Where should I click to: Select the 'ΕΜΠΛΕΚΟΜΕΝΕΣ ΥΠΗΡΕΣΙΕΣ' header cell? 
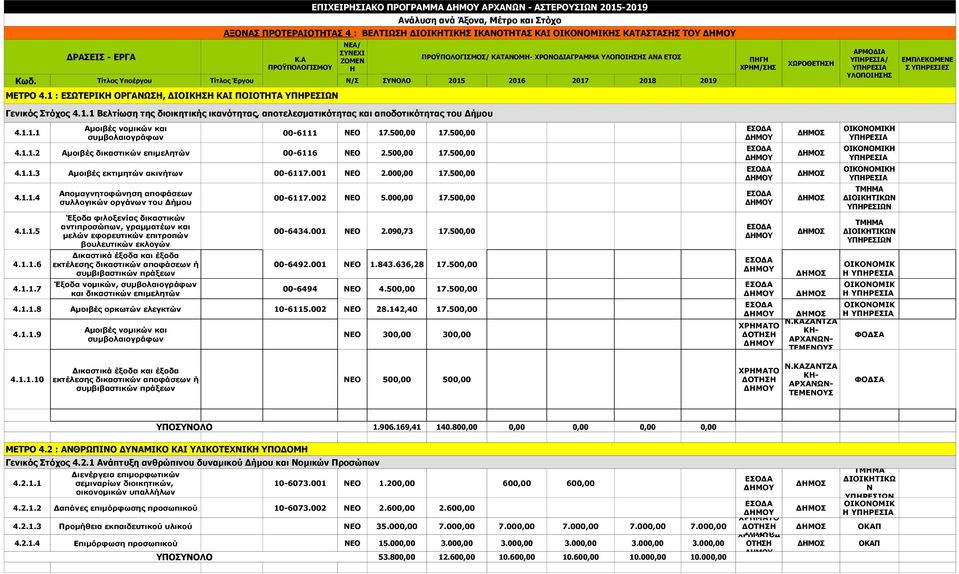pyautogui.click(x=927, y=63)
